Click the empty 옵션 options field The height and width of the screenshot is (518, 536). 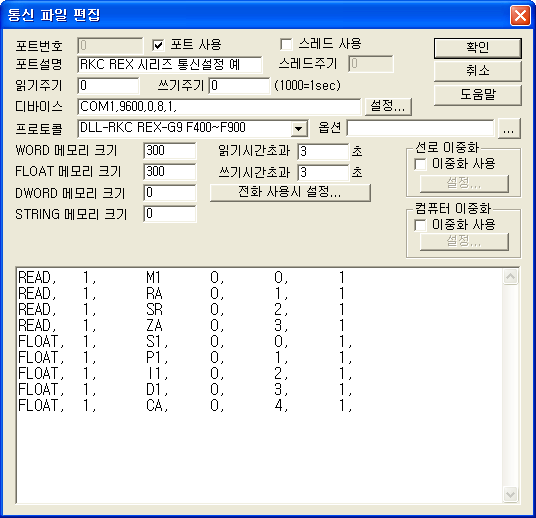(x=420, y=129)
